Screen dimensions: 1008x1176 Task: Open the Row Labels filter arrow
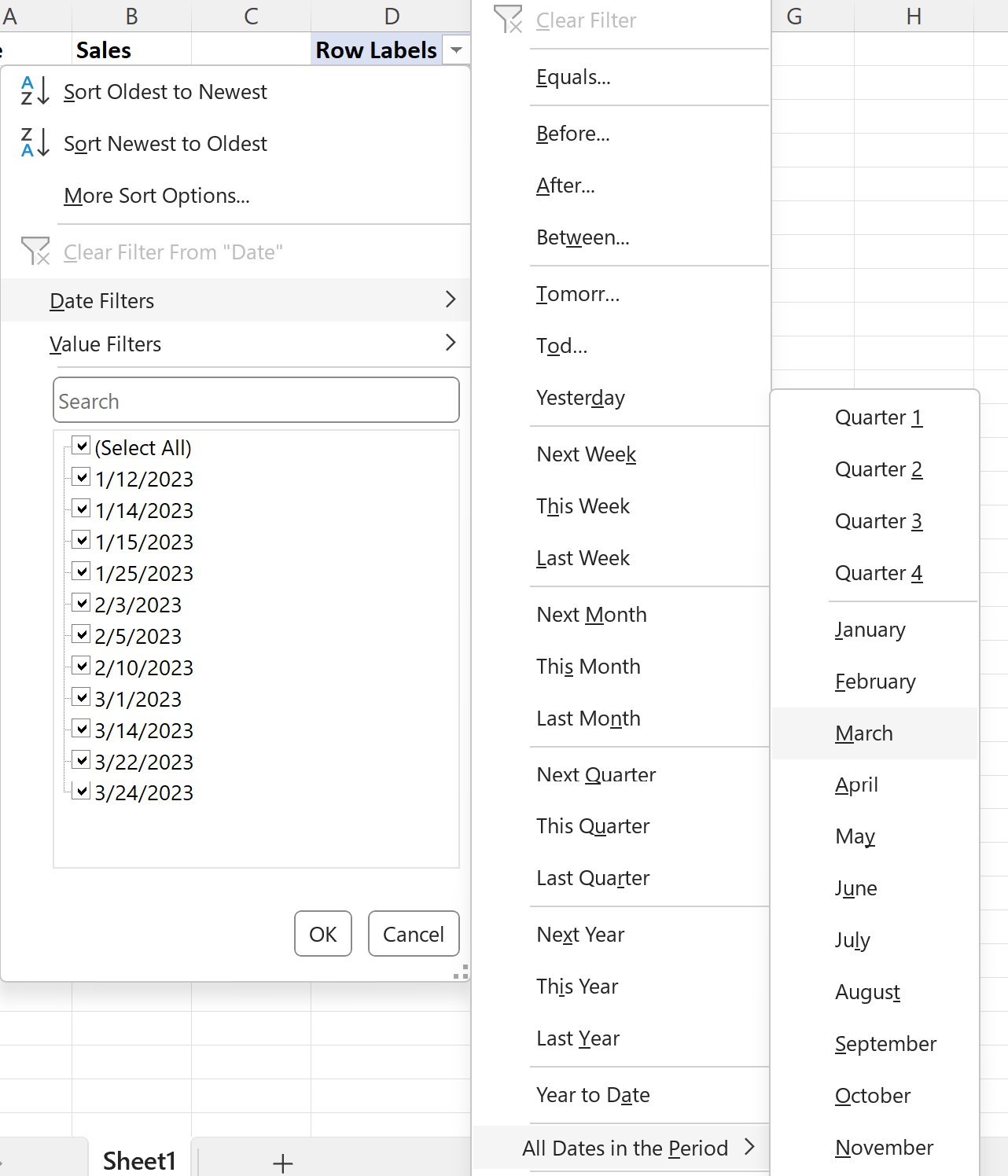[x=456, y=50]
